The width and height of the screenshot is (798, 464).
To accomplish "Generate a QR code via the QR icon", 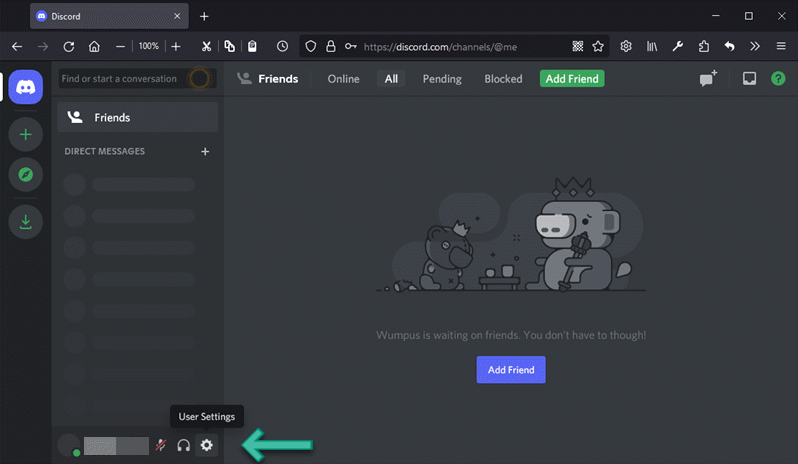I will tap(578, 47).
